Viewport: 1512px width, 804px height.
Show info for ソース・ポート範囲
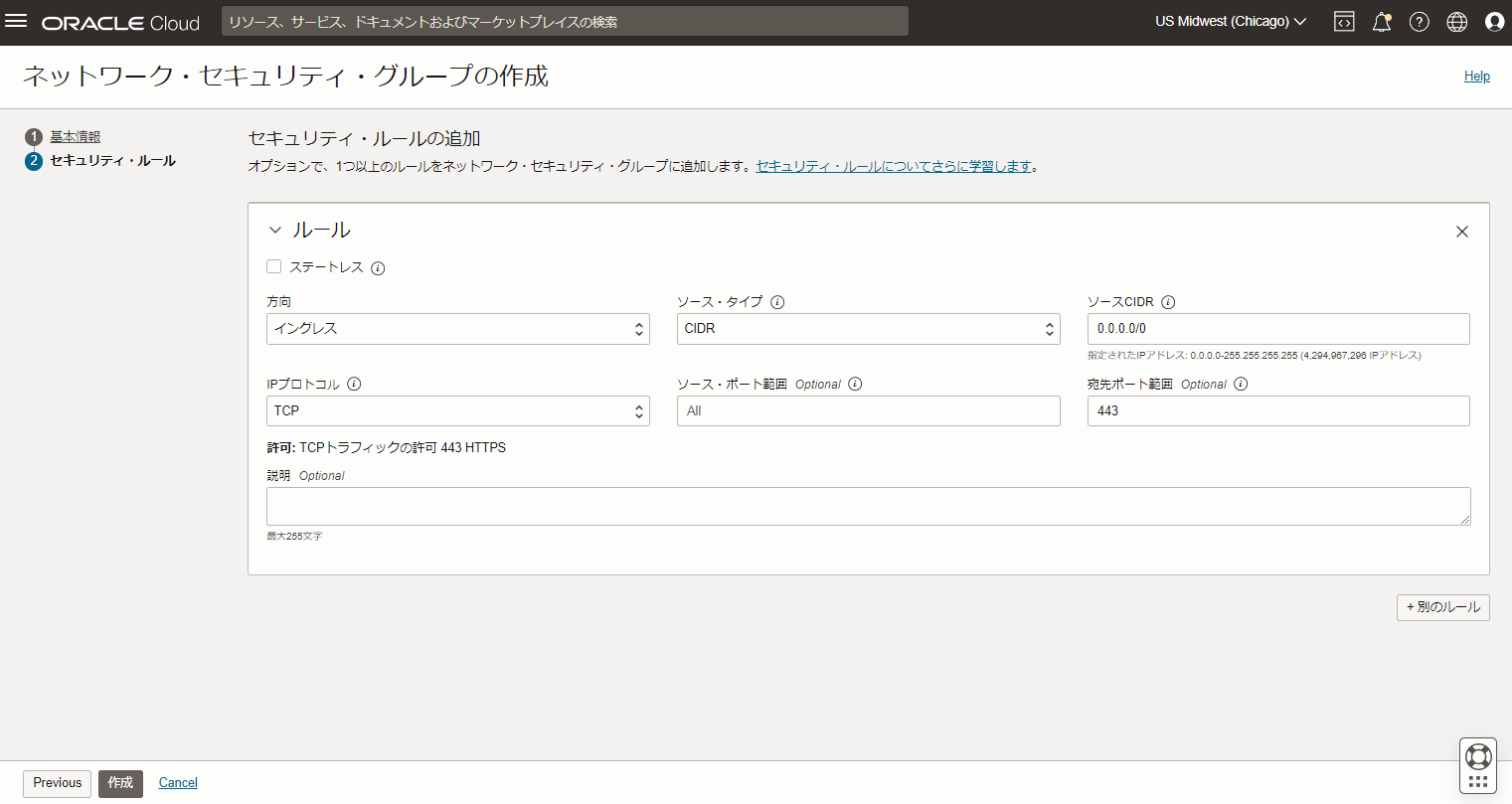click(x=855, y=385)
